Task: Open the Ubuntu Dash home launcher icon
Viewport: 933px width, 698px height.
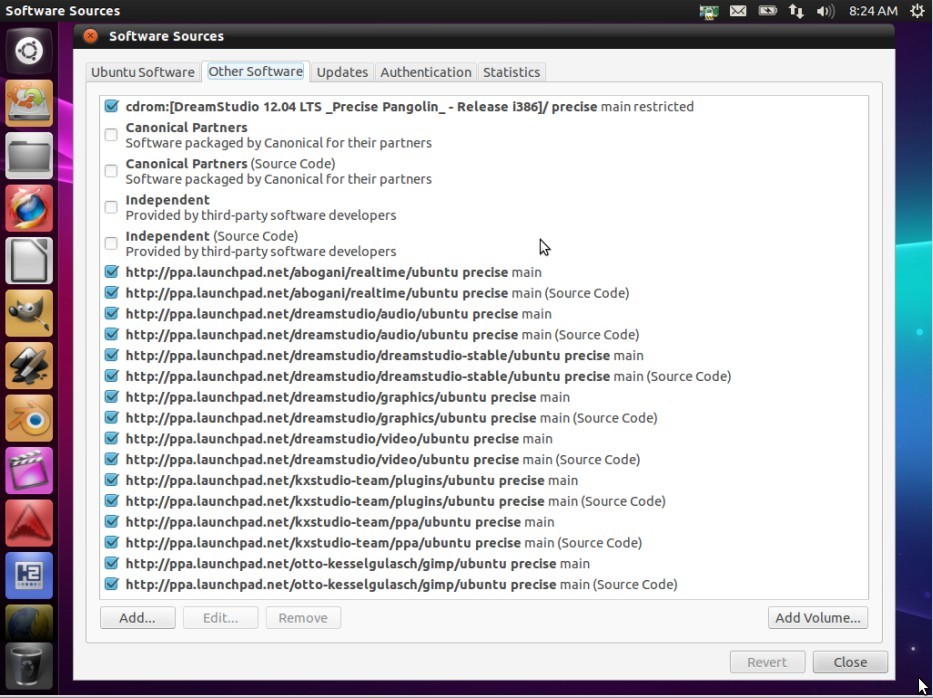Action: tap(29, 51)
